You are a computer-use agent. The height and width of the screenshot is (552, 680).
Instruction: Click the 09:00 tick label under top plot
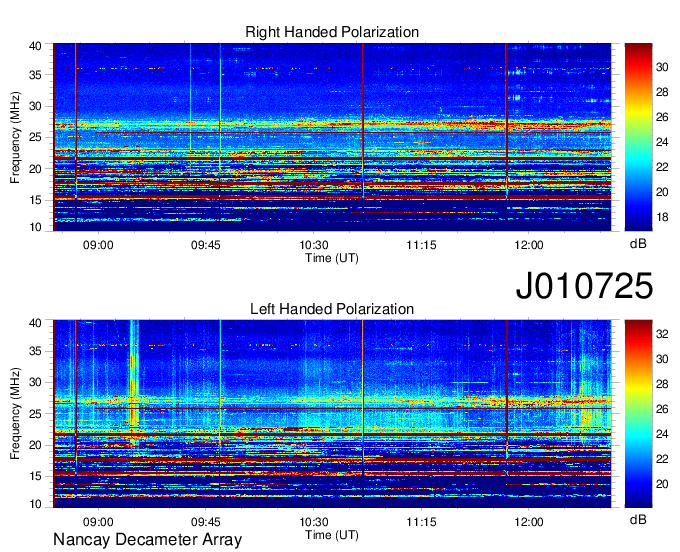pyautogui.click(x=98, y=245)
